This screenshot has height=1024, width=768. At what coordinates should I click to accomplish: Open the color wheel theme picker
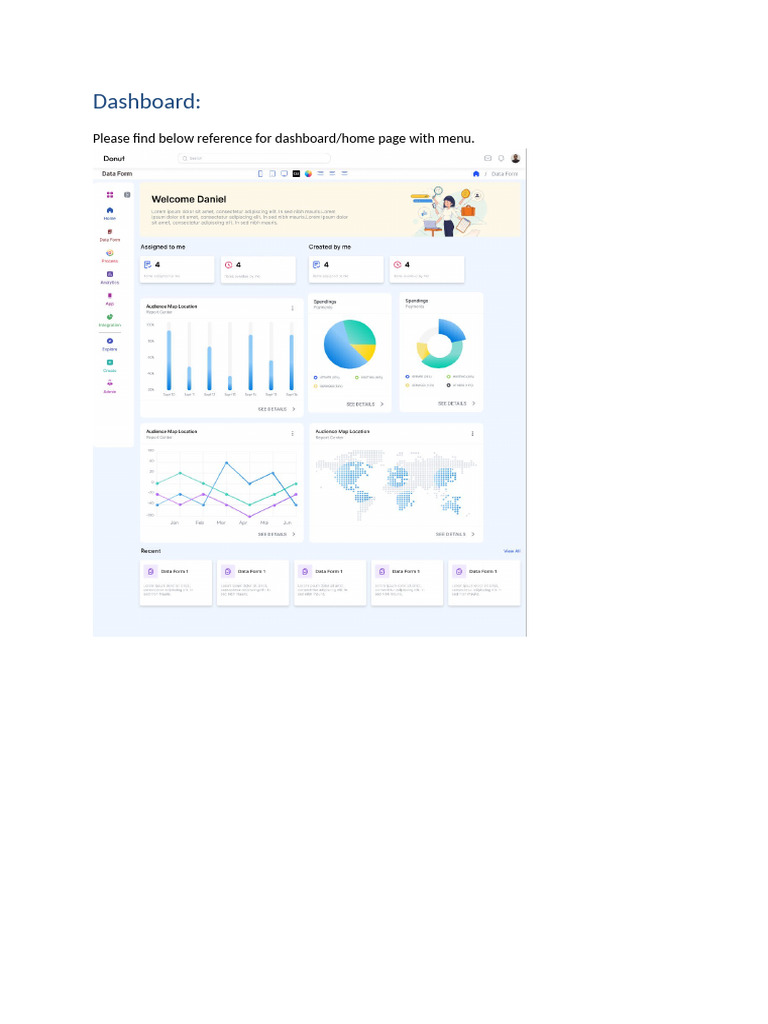[308, 174]
